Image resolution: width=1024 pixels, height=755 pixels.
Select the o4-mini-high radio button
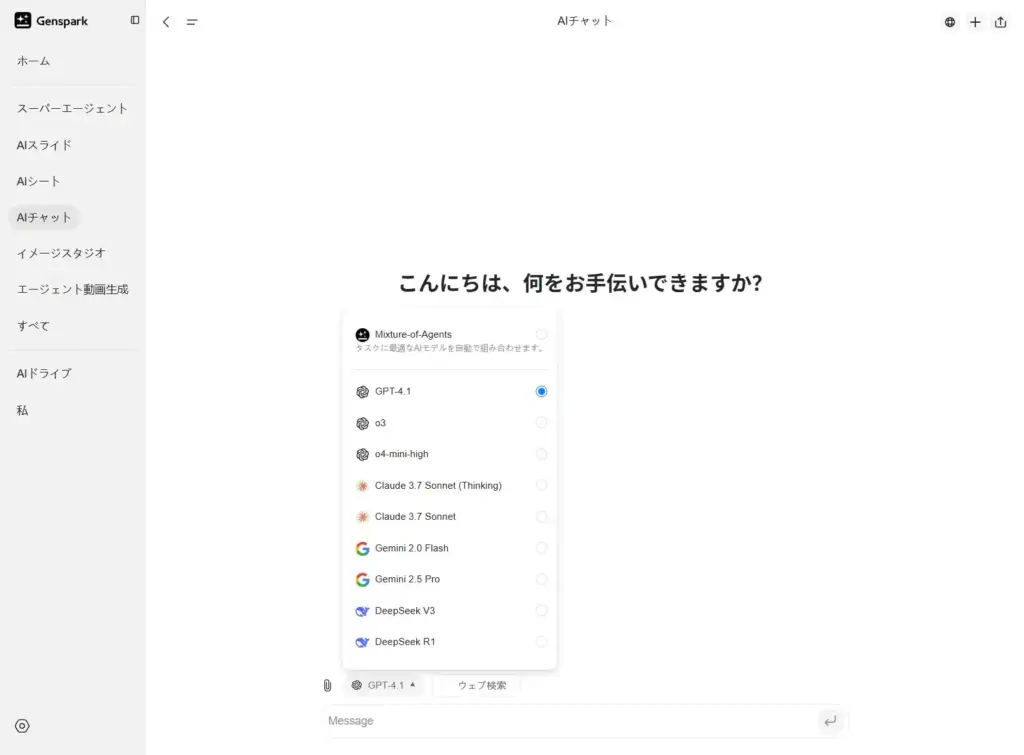tap(541, 454)
